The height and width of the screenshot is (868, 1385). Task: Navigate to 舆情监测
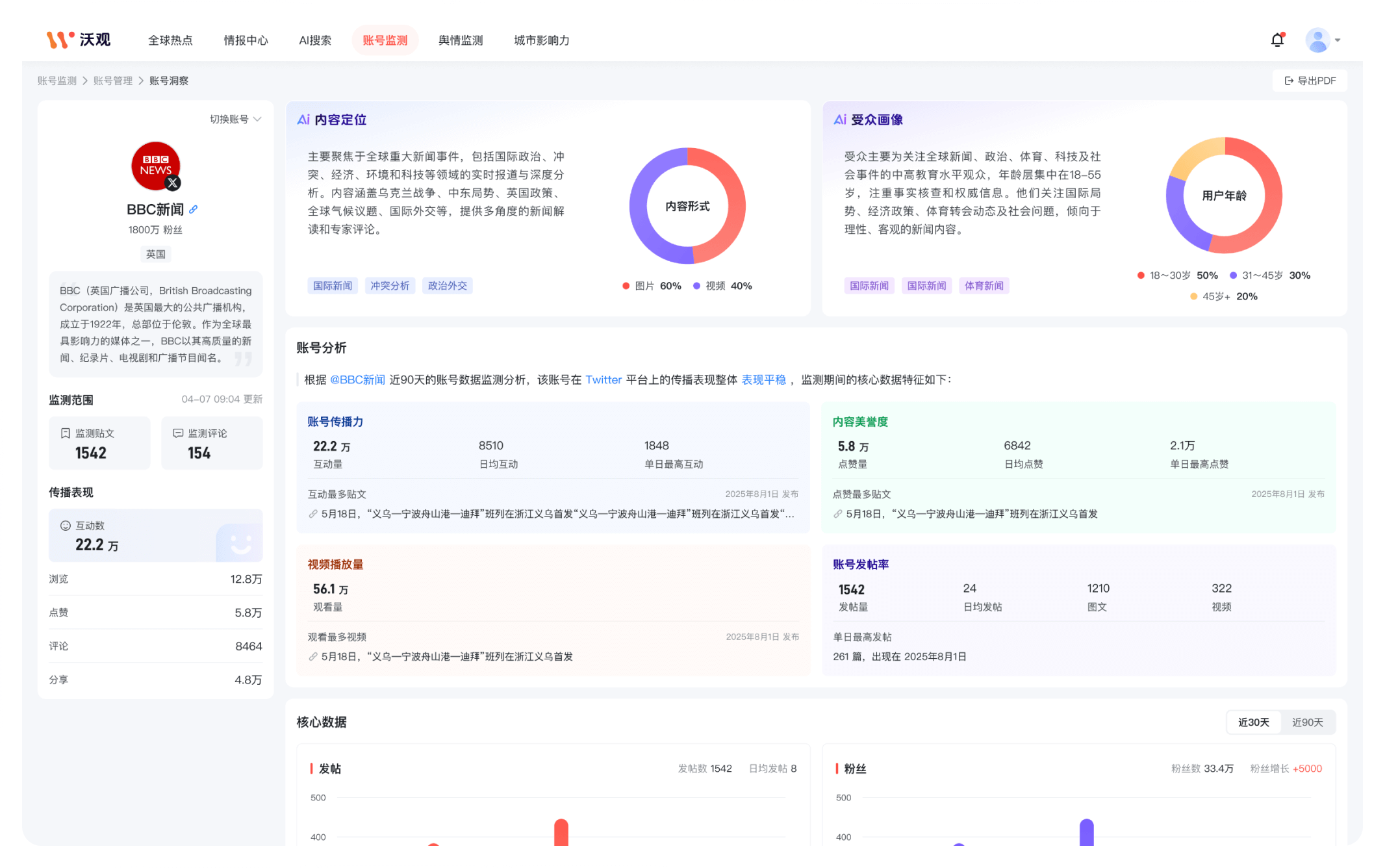(461, 40)
